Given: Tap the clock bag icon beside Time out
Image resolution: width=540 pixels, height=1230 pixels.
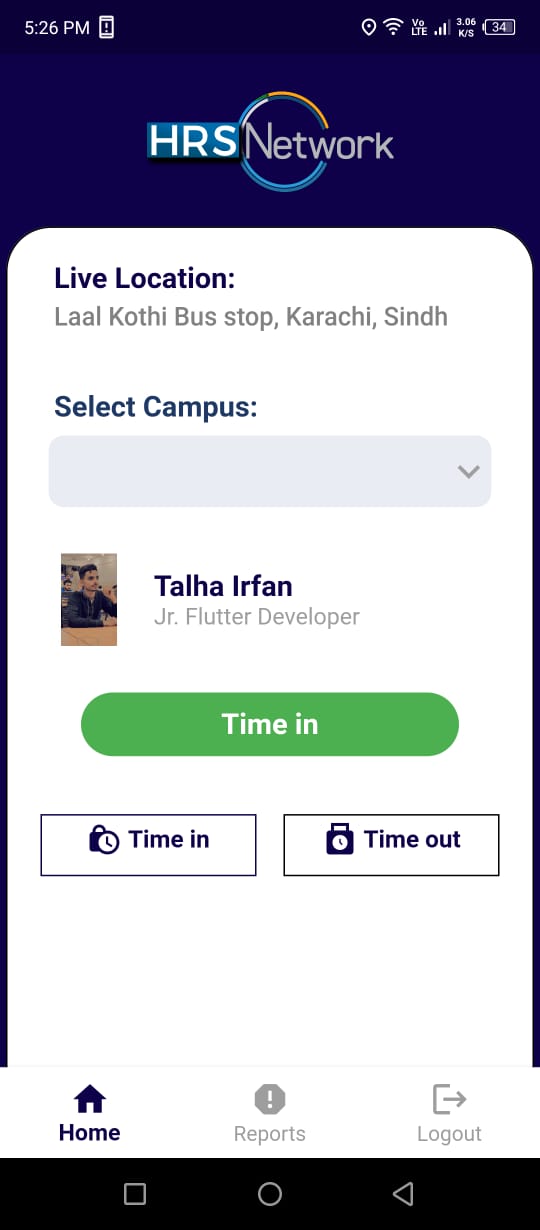Looking at the screenshot, I should click(x=340, y=839).
